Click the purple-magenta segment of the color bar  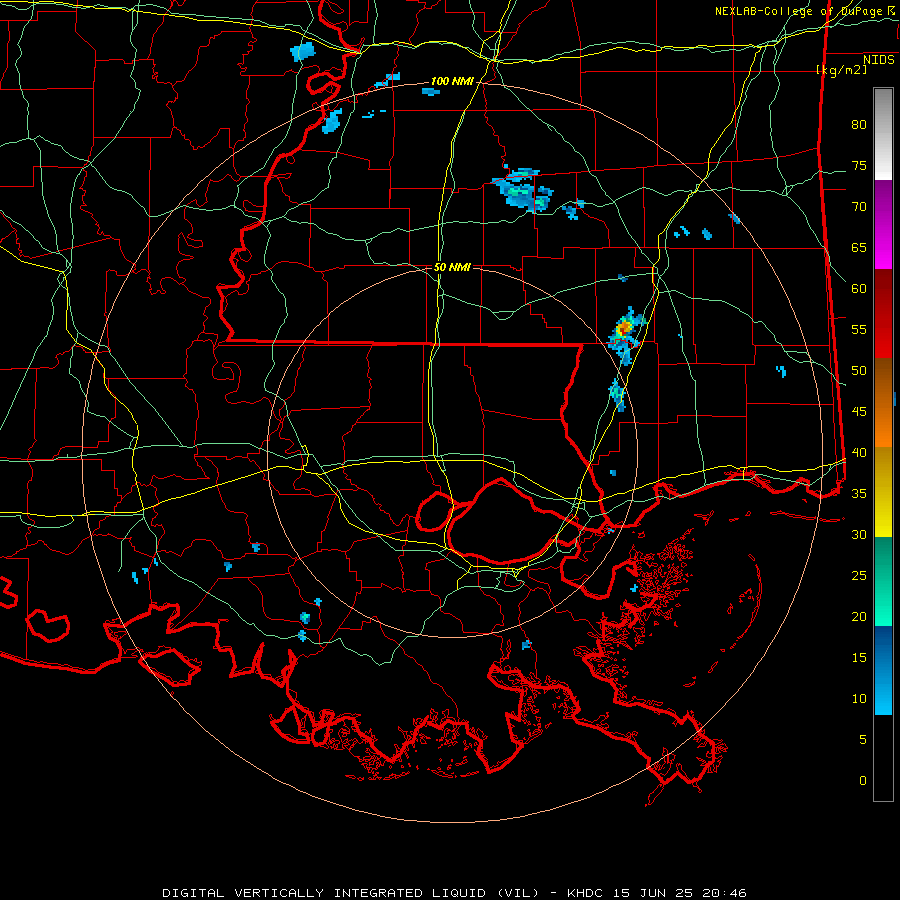coord(883,225)
